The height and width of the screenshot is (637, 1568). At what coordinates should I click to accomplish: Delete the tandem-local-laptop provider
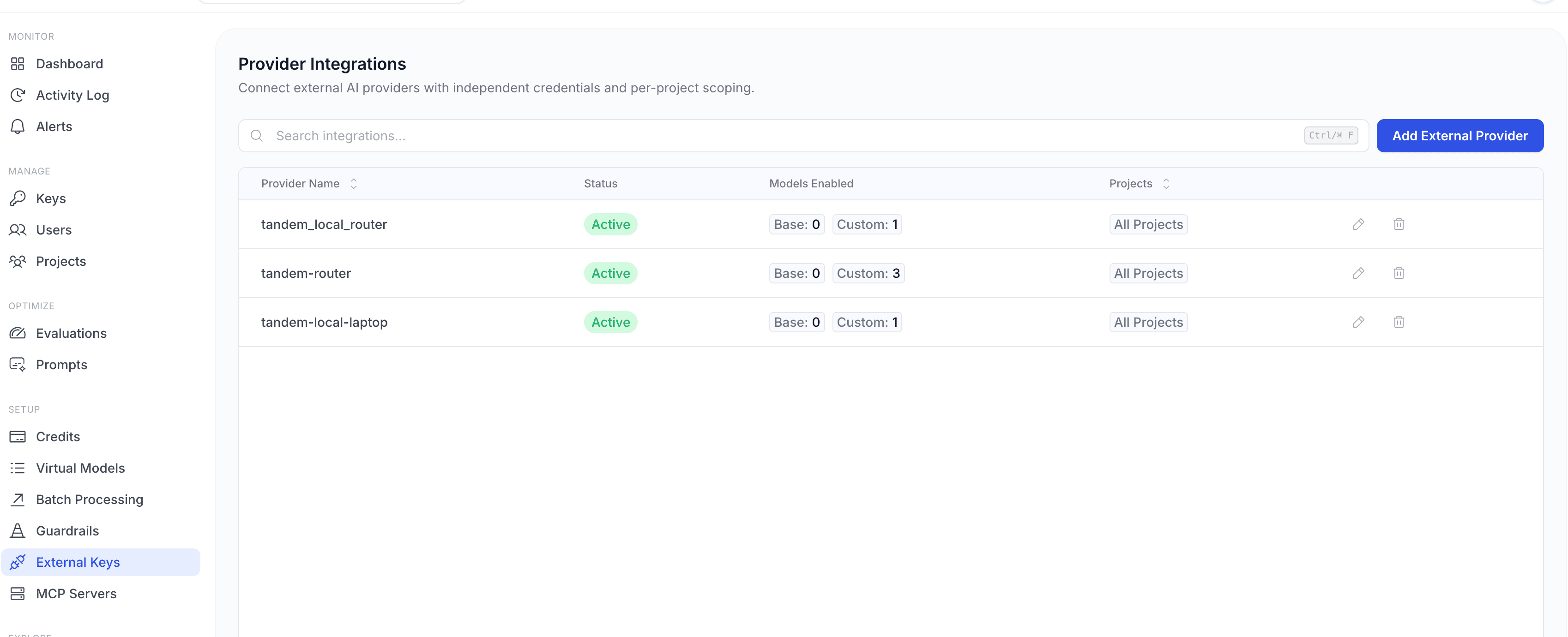(1399, 323)
